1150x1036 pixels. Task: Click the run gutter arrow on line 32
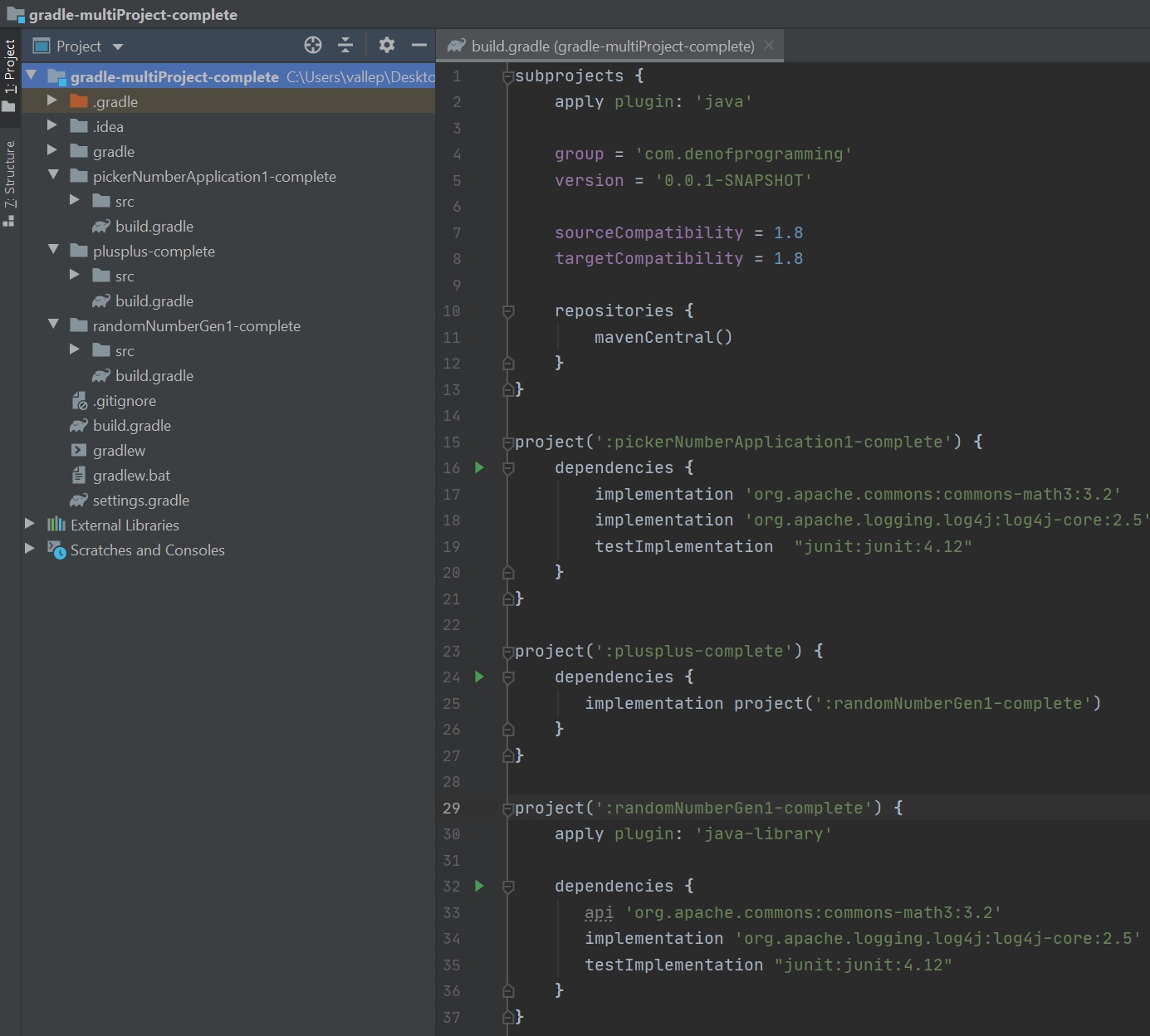click(x=479, y=887)
